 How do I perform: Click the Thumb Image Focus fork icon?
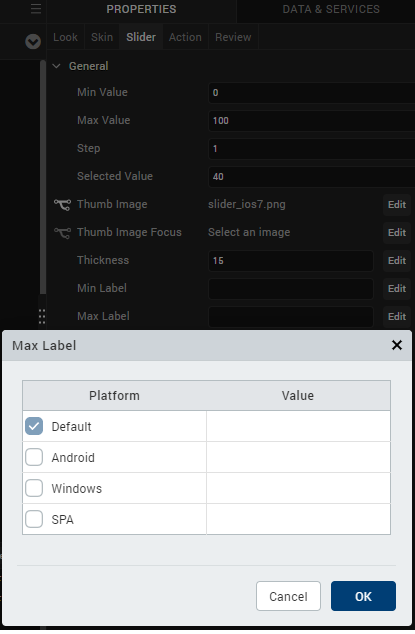point(62,232)
